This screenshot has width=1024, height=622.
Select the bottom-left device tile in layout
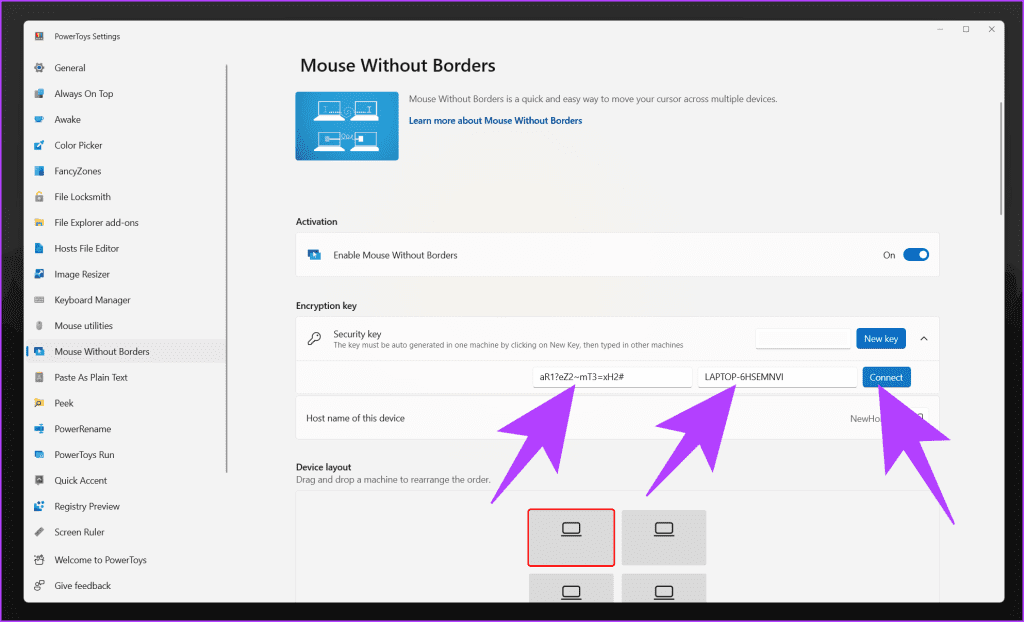[x=571, y=588]
